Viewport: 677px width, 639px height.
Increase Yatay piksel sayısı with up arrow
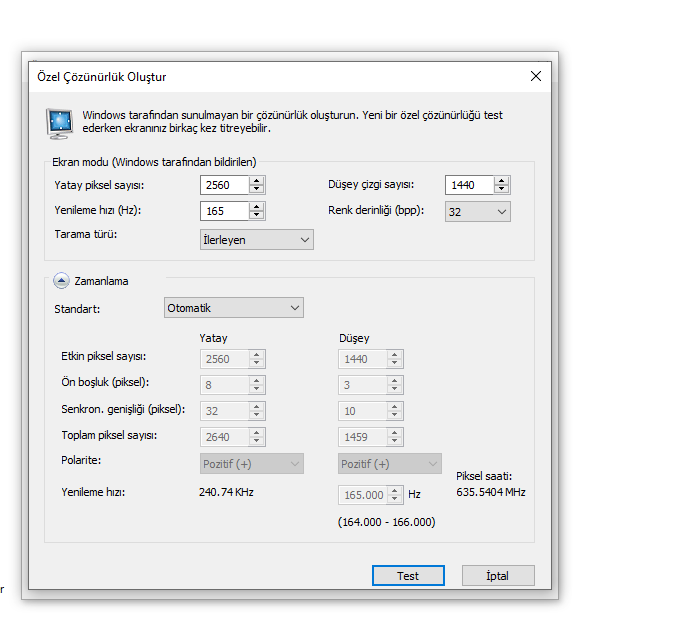(x=257, y=180)
